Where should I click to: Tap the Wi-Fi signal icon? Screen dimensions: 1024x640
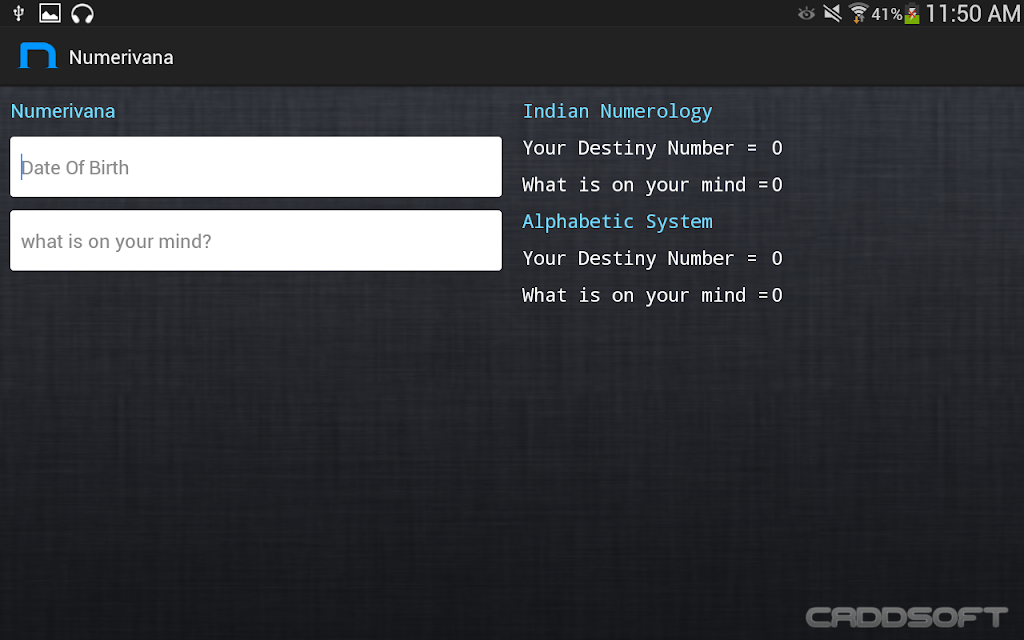(x=858, y=12)
